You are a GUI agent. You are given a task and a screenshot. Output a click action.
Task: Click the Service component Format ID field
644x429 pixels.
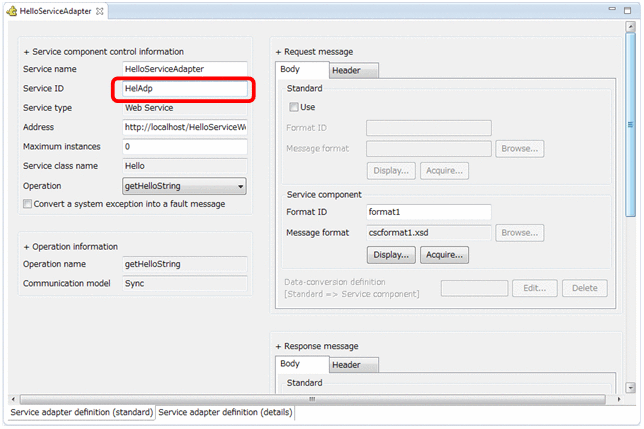tap(428, 212)
